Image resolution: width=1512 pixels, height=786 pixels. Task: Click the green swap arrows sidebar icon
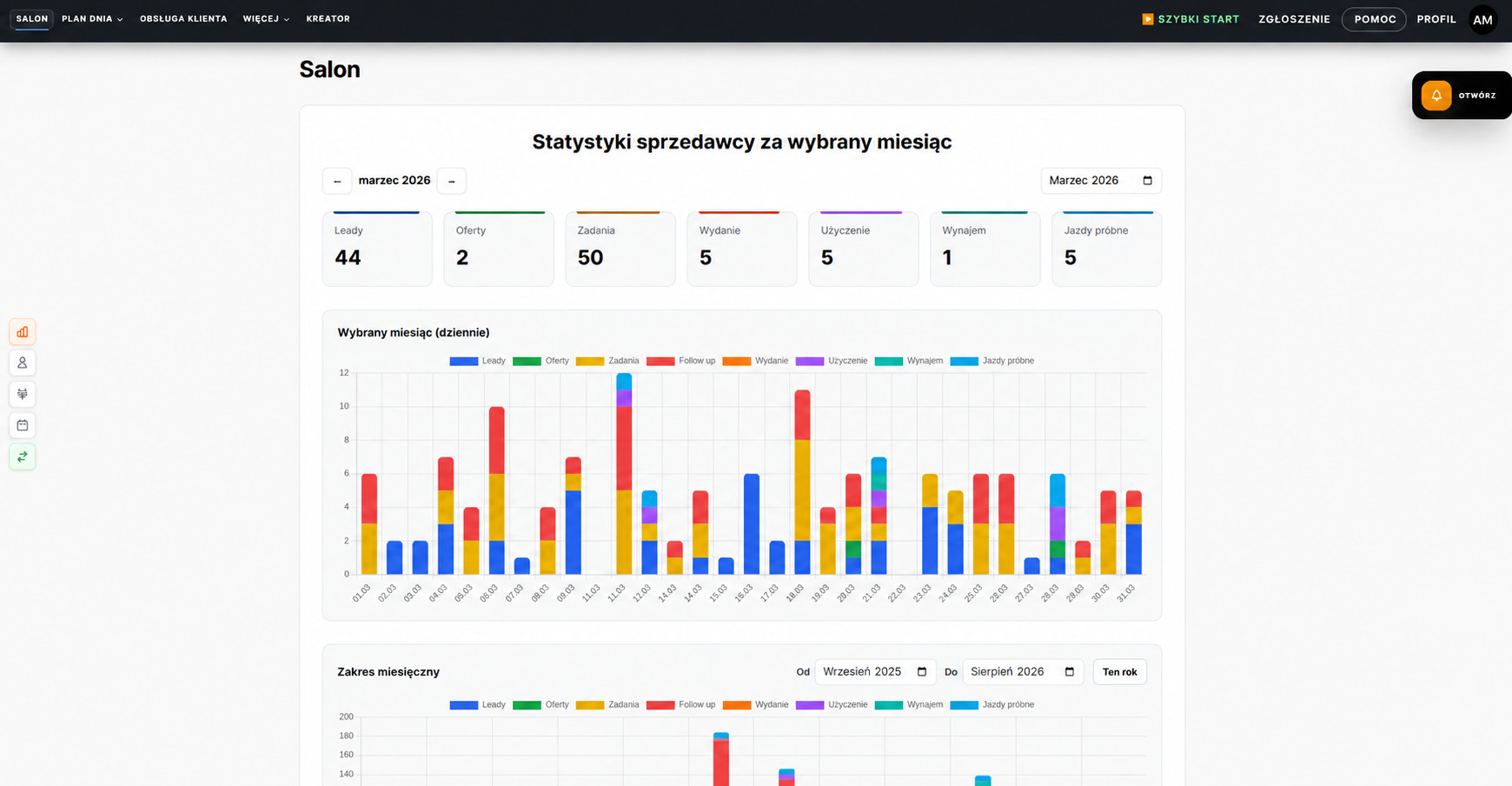pos(23,456)
